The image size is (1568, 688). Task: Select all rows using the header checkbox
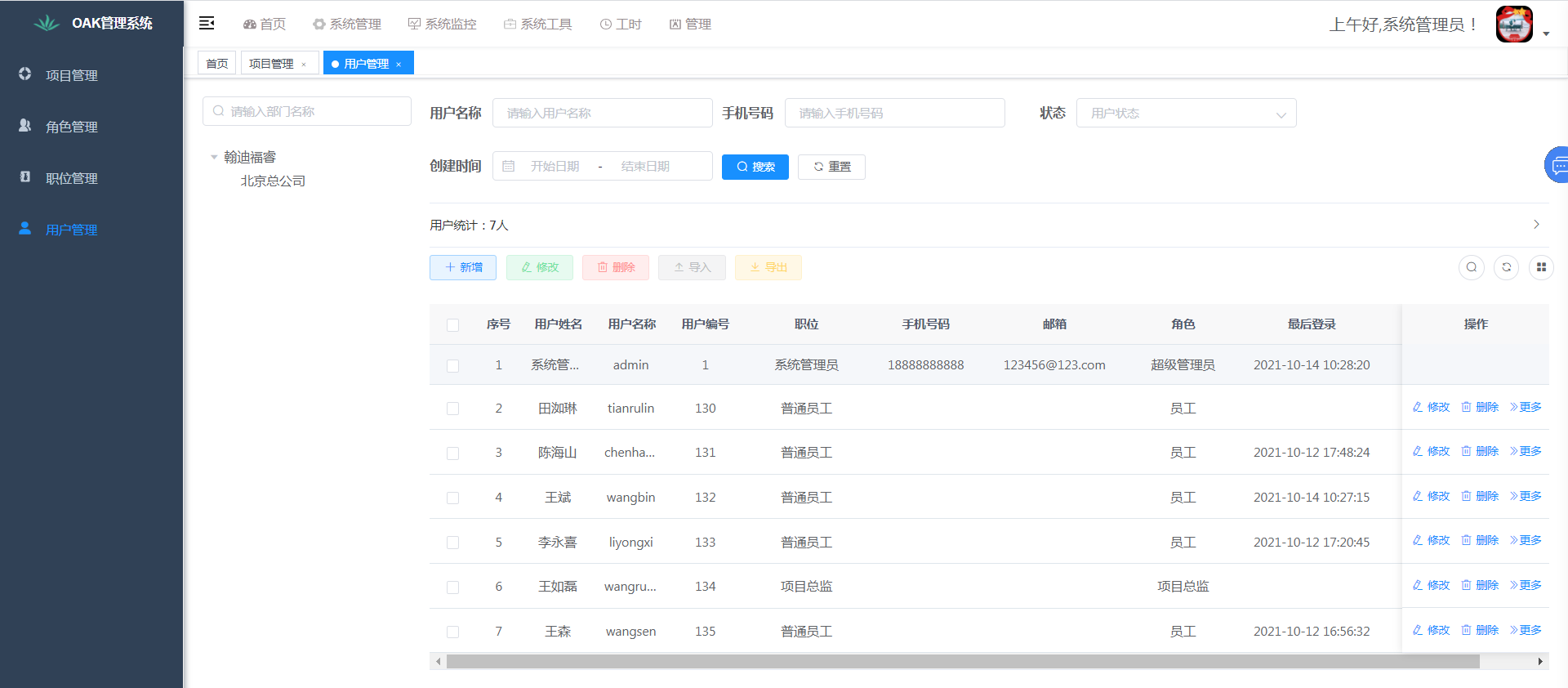point(452,325)
